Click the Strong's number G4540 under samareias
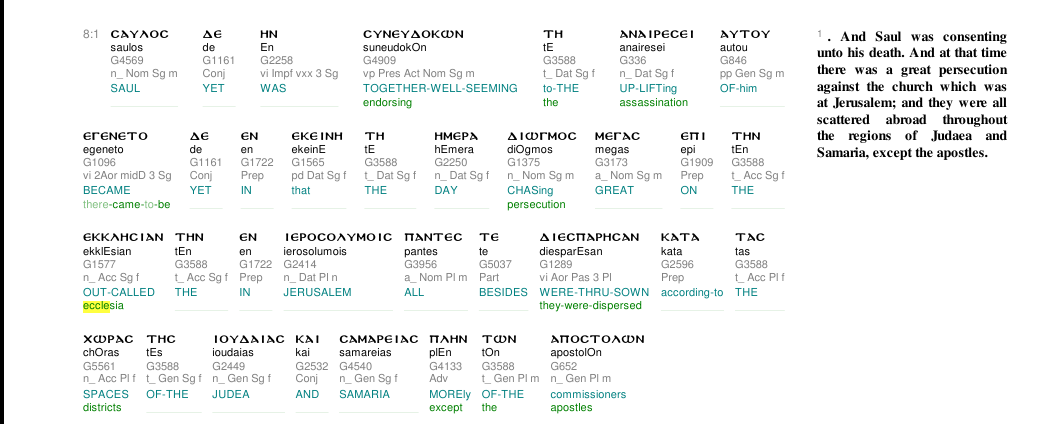The image size is (1054, 424). 354,366
